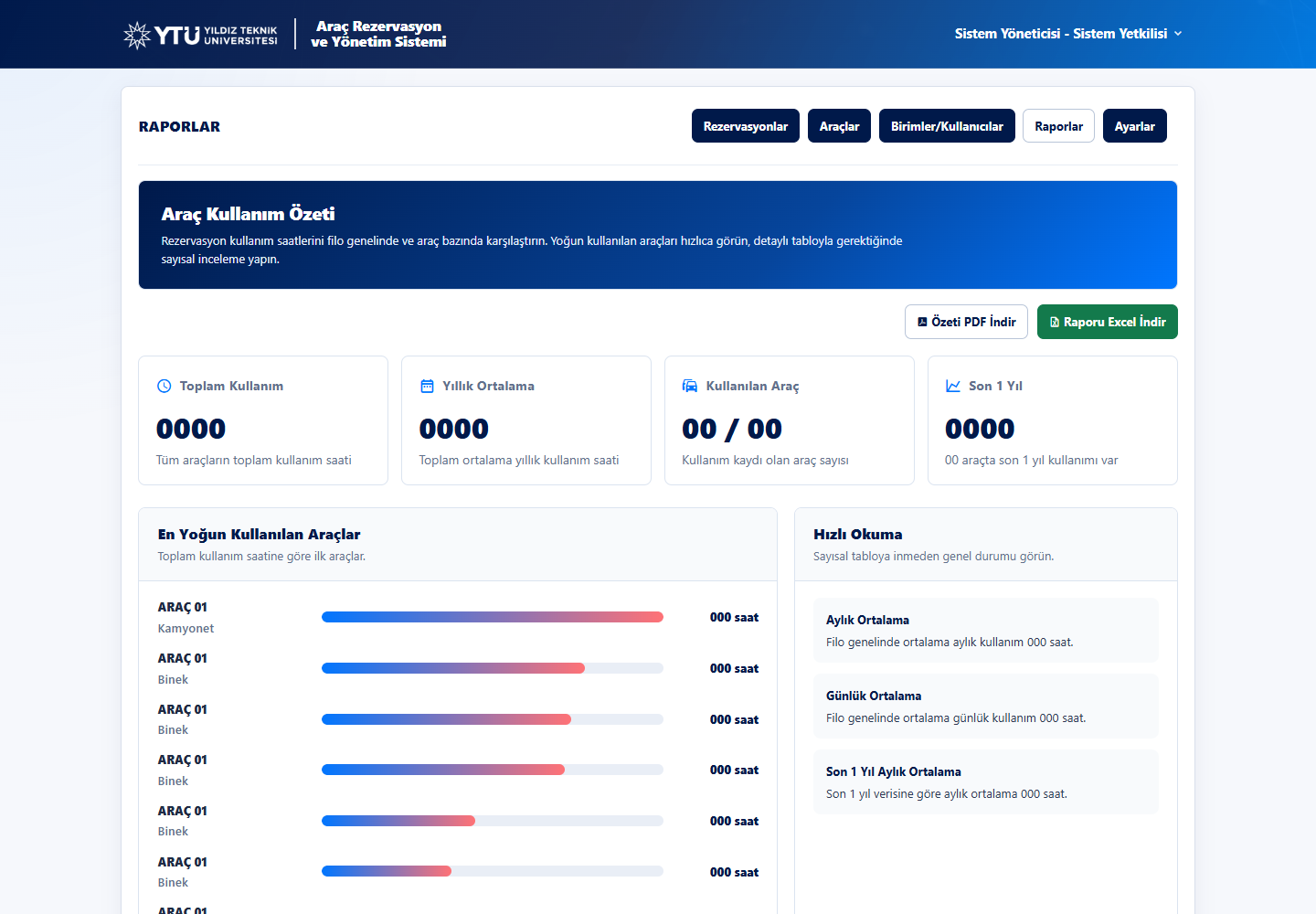1316x914 pixels.
Task: Go to the Araçlar section
Action: pos(839,126)
